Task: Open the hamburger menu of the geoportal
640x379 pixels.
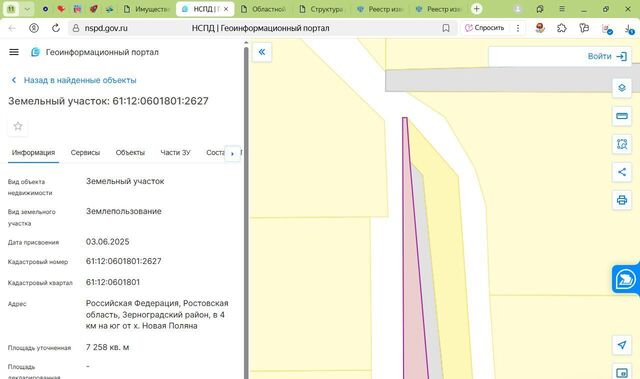Action: coord(14,52)
